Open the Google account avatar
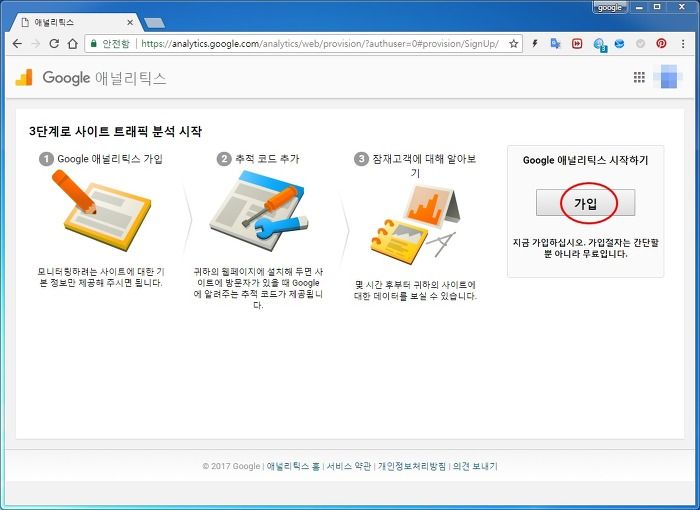Image resolution: width=700 pixels, height=510 pixels. coord(668,77)
